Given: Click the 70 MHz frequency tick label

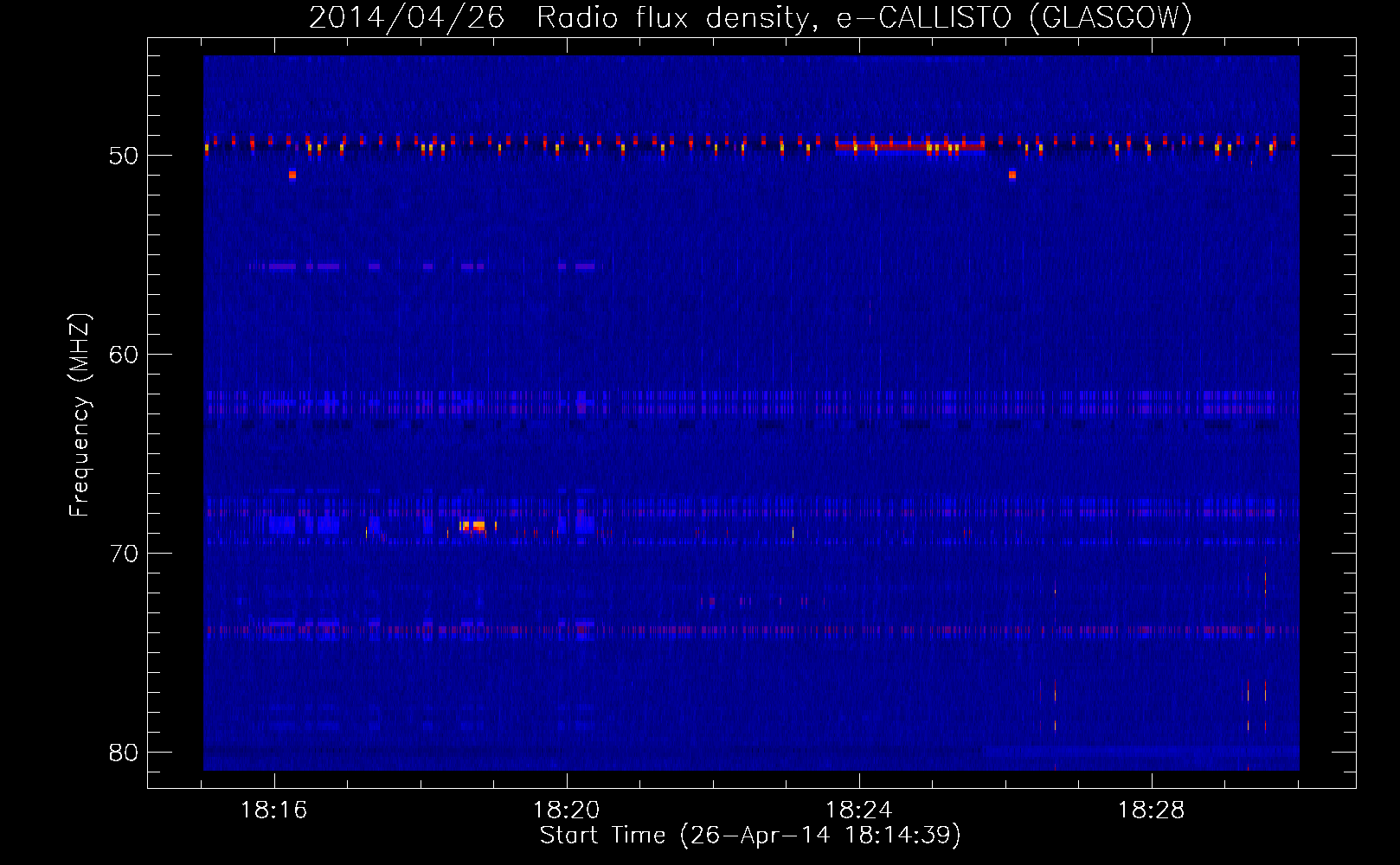Looking at the screenshot, I should pyautogui.click(x=124, y=554).
